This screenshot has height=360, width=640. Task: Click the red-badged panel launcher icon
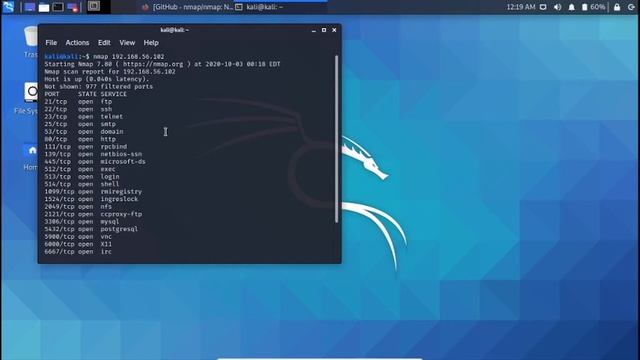coord(73,7)
